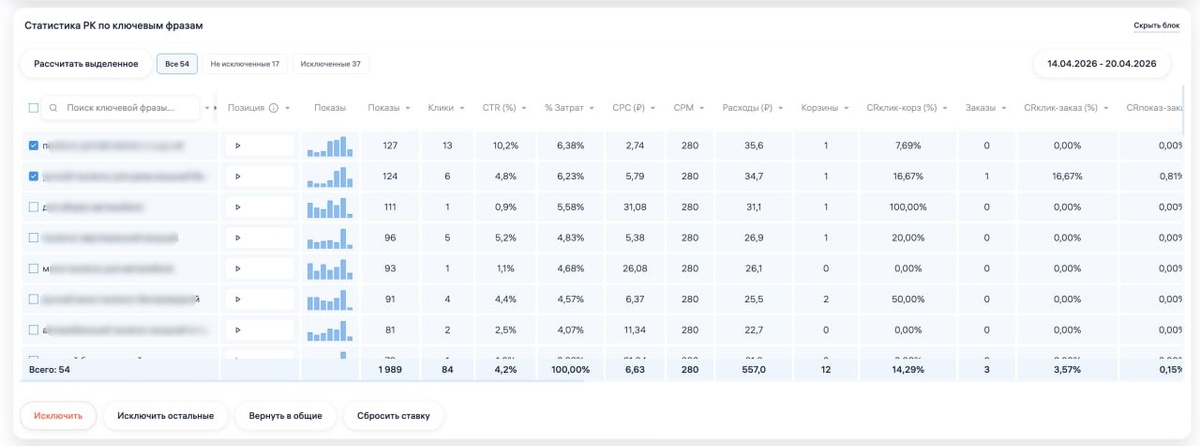The height and width of the screenshot is (446, 1200).
Task: Open the impressions bar chart for the 127-impressions row
Action: coord(330,146)
